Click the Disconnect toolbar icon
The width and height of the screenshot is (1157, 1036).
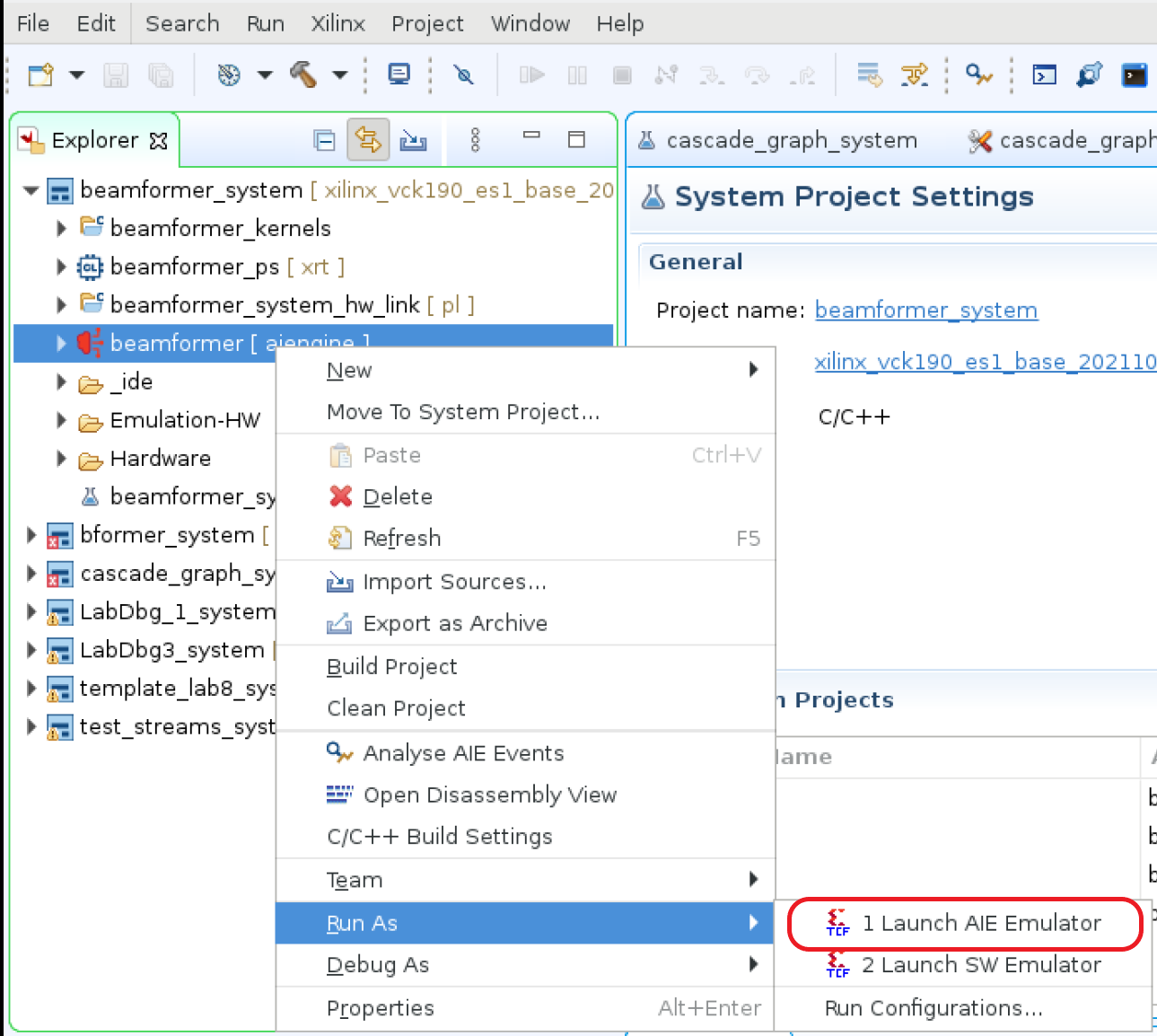pyautogui.click(x=666, y=75)
